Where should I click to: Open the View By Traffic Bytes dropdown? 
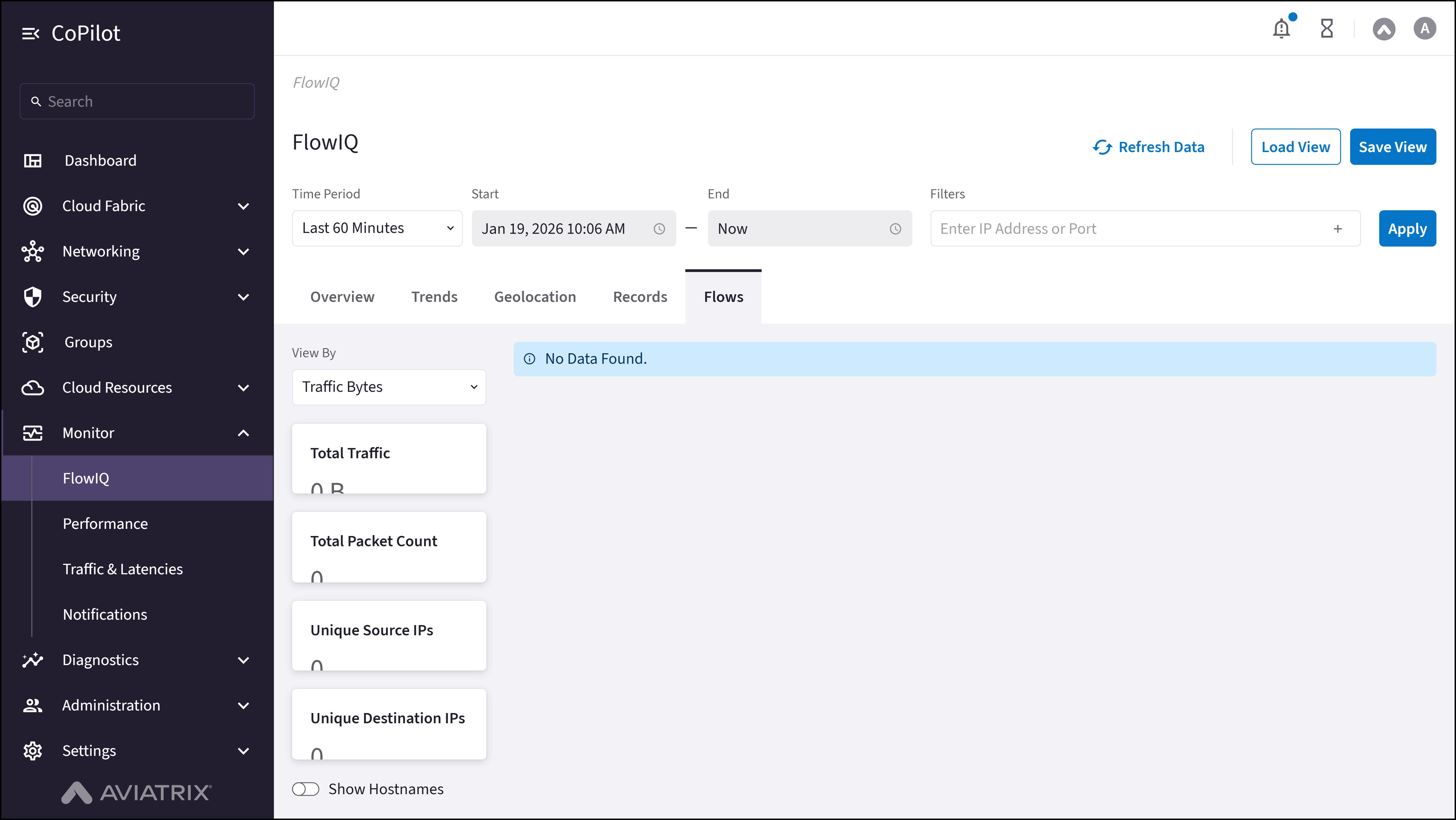389,387
